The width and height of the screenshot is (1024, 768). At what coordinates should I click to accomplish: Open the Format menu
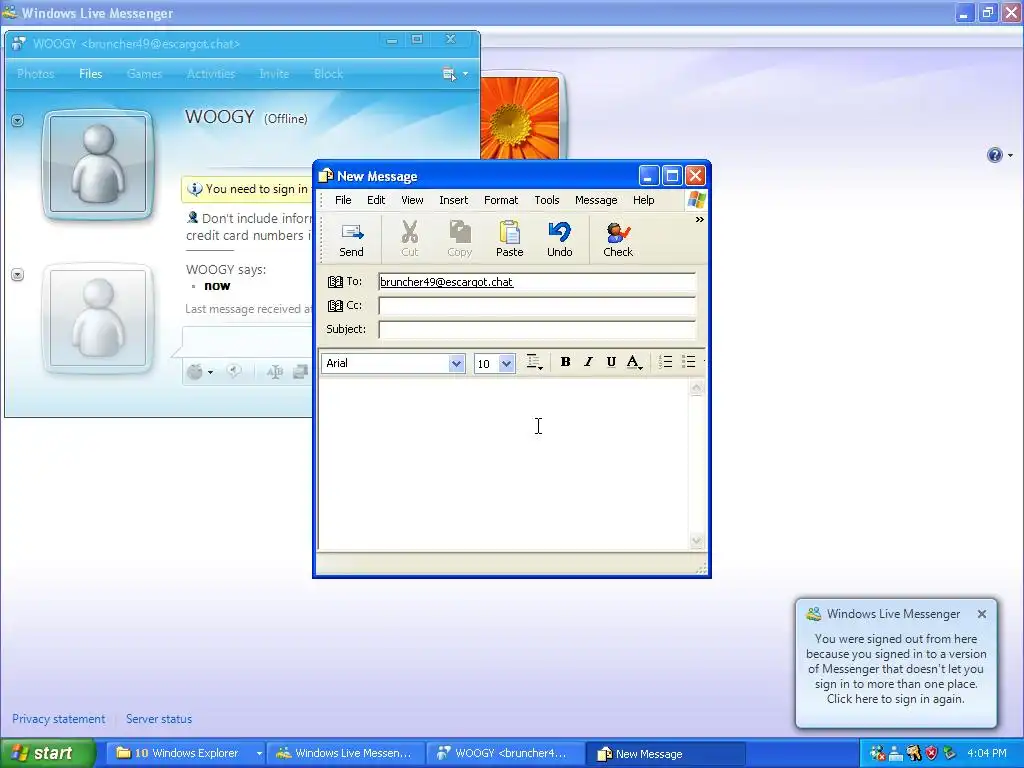501,200
